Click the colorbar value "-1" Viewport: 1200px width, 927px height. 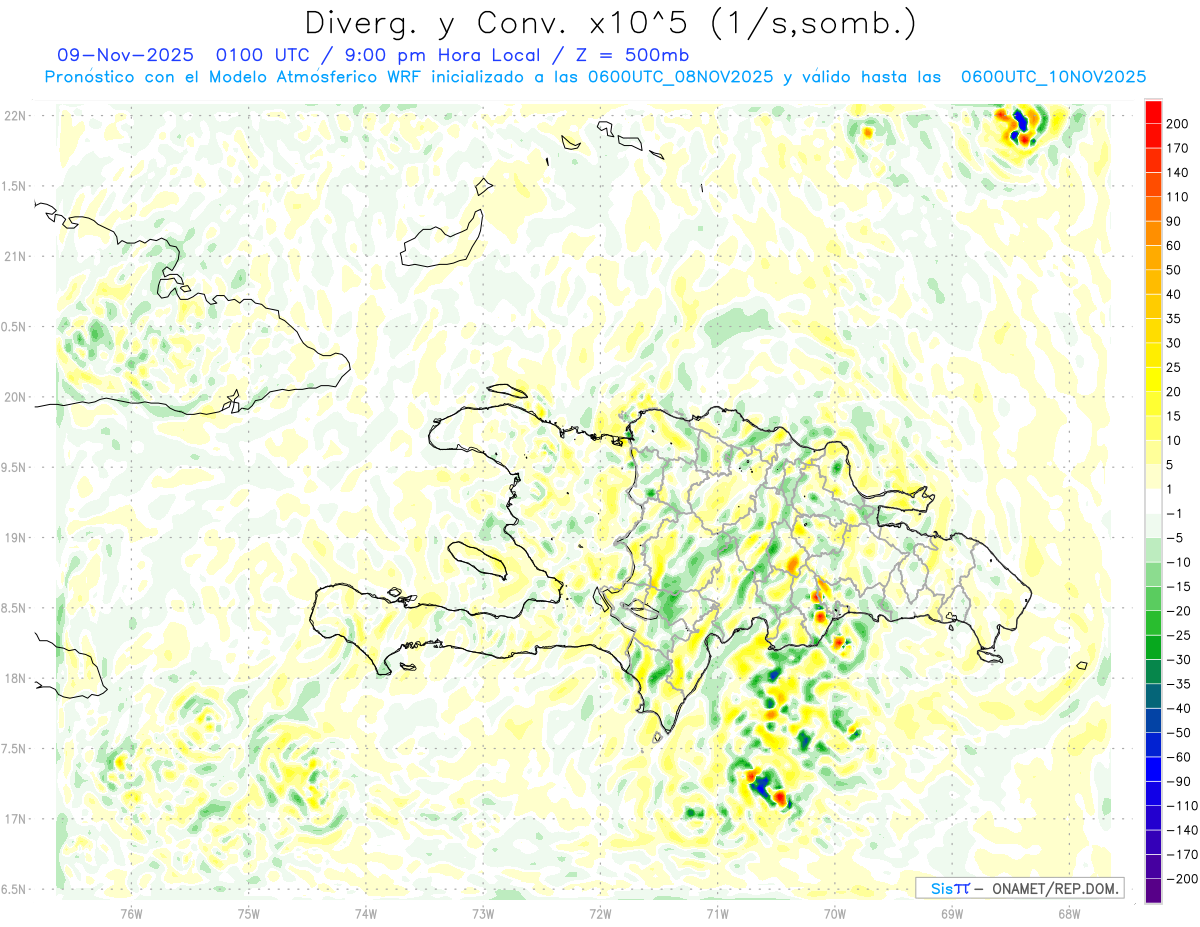(1175, 514)
